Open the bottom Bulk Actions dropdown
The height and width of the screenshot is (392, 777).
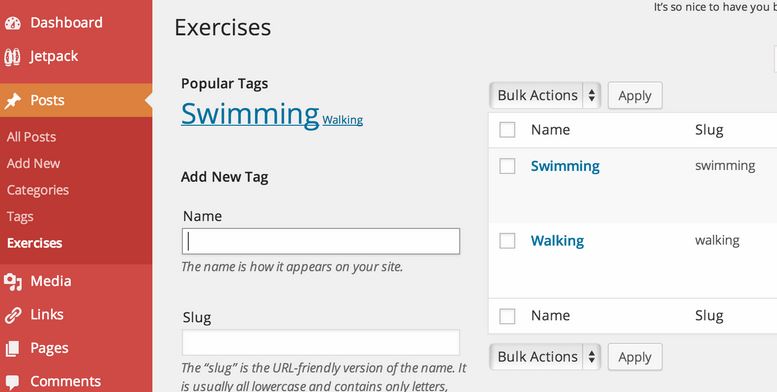point(545,357)
